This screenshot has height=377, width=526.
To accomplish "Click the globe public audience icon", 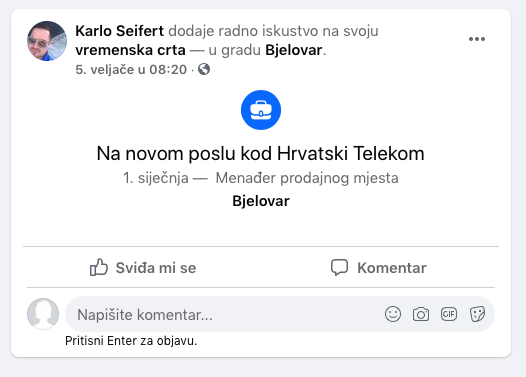I will coord(204,69).
